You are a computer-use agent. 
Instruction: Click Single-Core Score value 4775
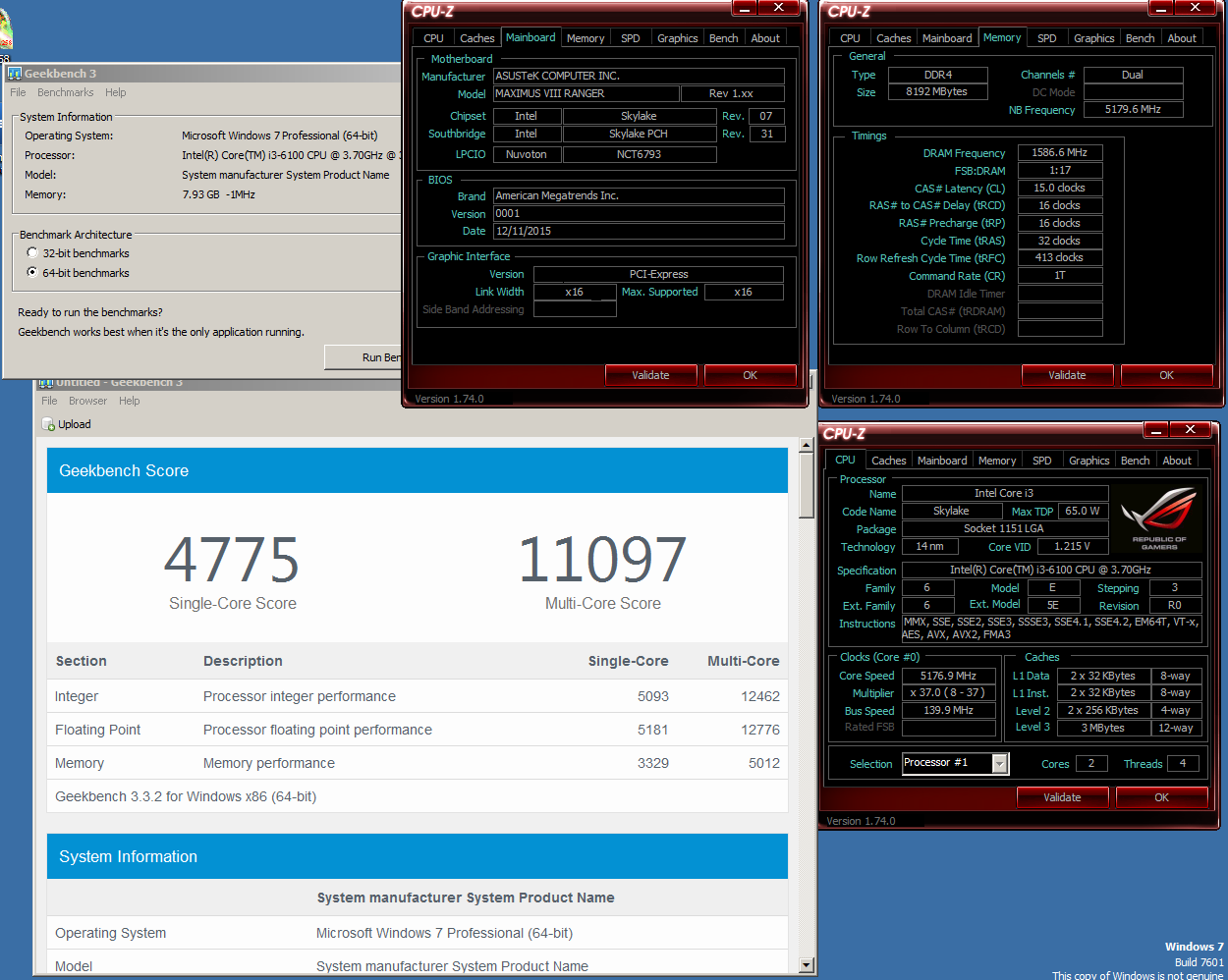(x=232, y=560)
